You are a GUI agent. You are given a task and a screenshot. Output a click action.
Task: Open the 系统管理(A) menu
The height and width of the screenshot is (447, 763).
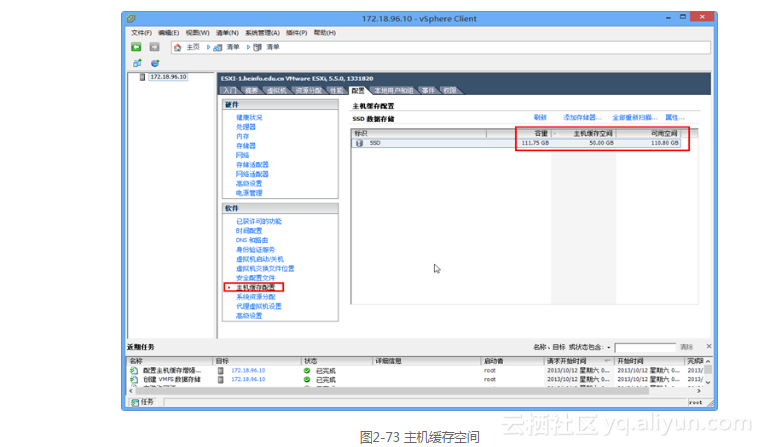(262, 33)
